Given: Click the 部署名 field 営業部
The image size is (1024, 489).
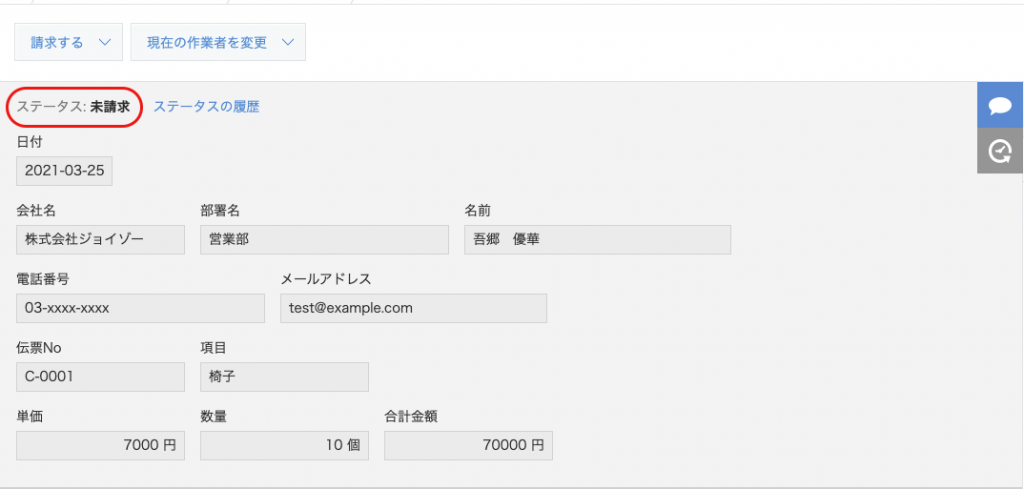Looking at the screenshot, I should (325, 240).
